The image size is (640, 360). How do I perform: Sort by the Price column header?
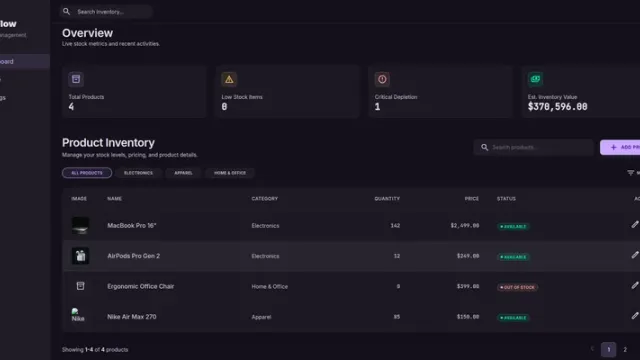click(471, 199)
